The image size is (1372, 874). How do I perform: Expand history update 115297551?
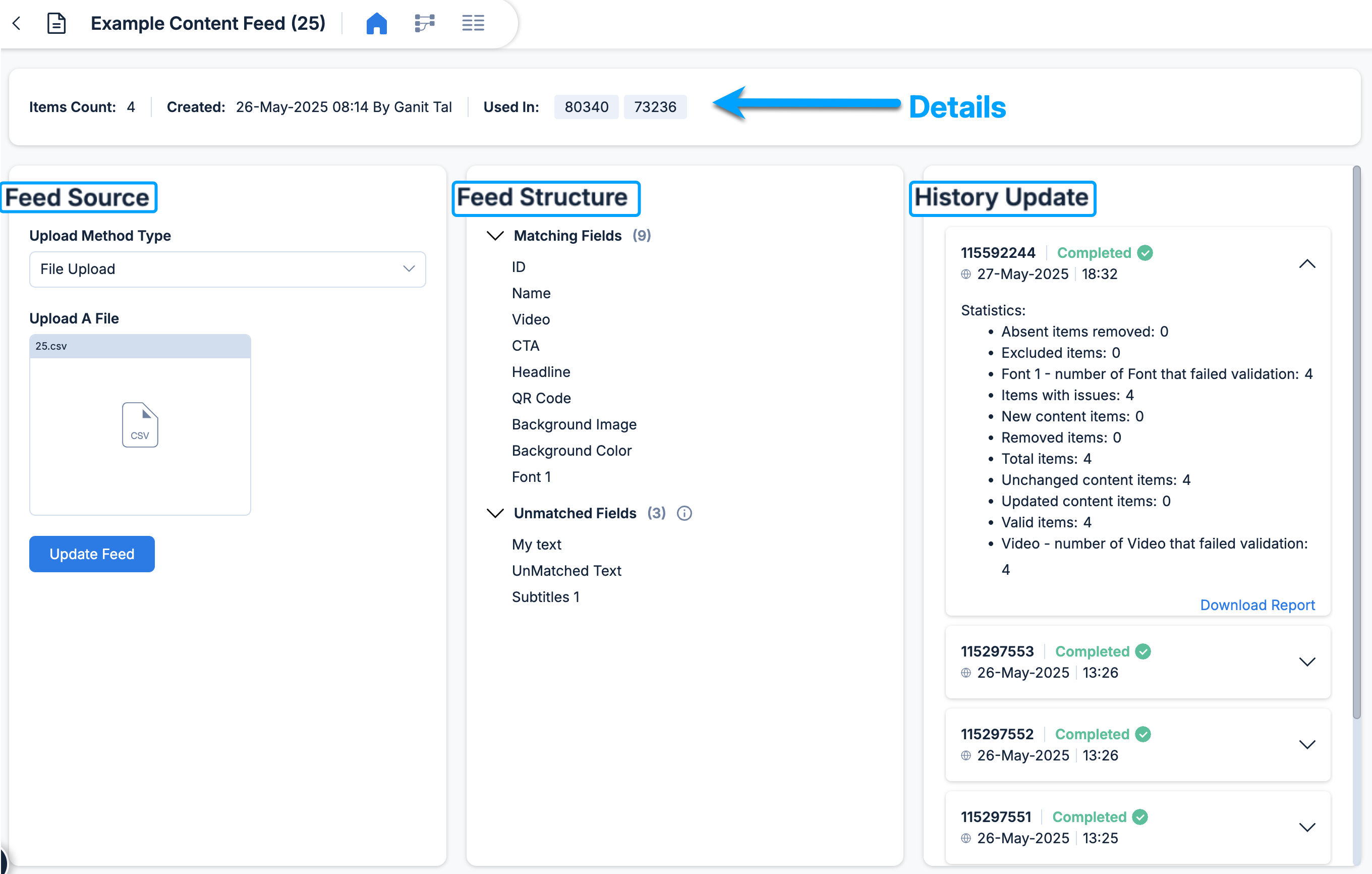point(1307,827)
